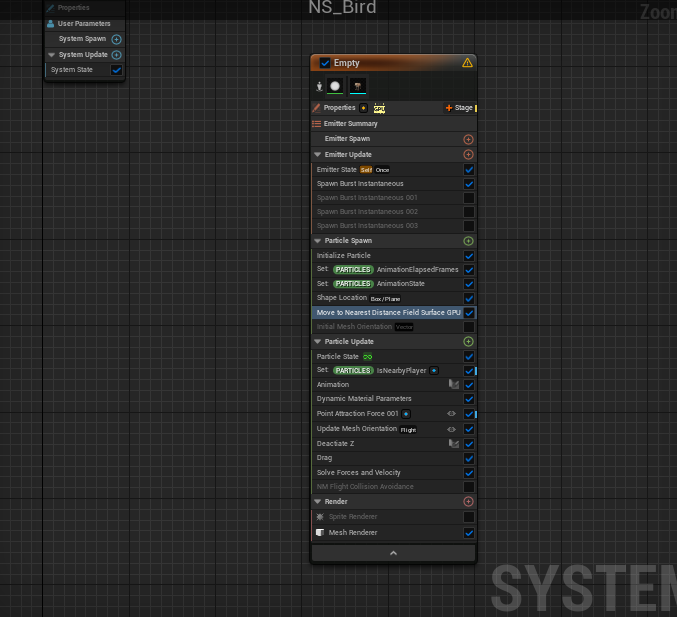Select the Mesh Renderer row
The width and height of the screenshot is (677, 617).
(393, 533)
